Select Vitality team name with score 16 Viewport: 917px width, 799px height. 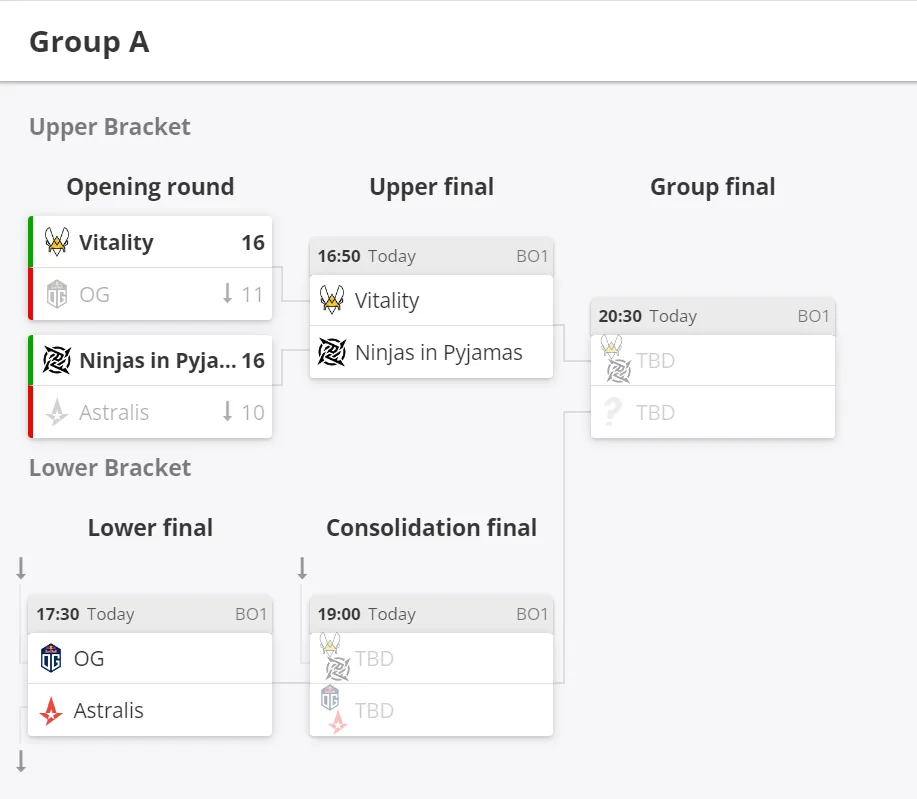[116, 242]
